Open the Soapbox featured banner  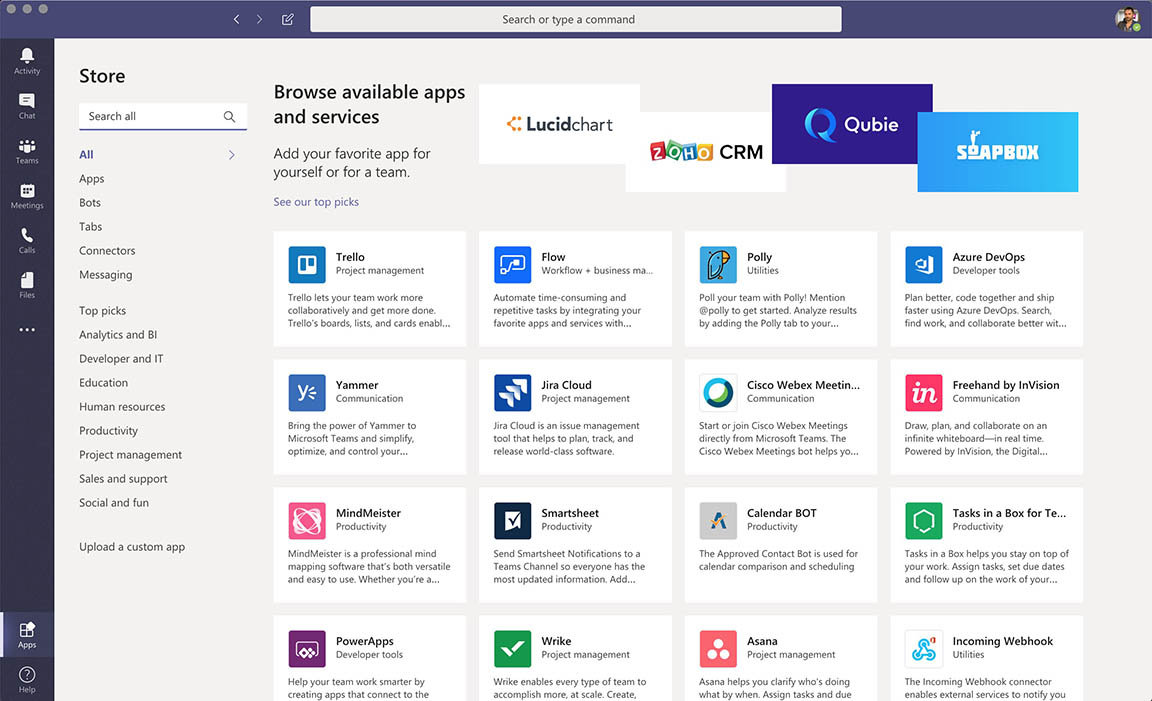click(998, 151)
